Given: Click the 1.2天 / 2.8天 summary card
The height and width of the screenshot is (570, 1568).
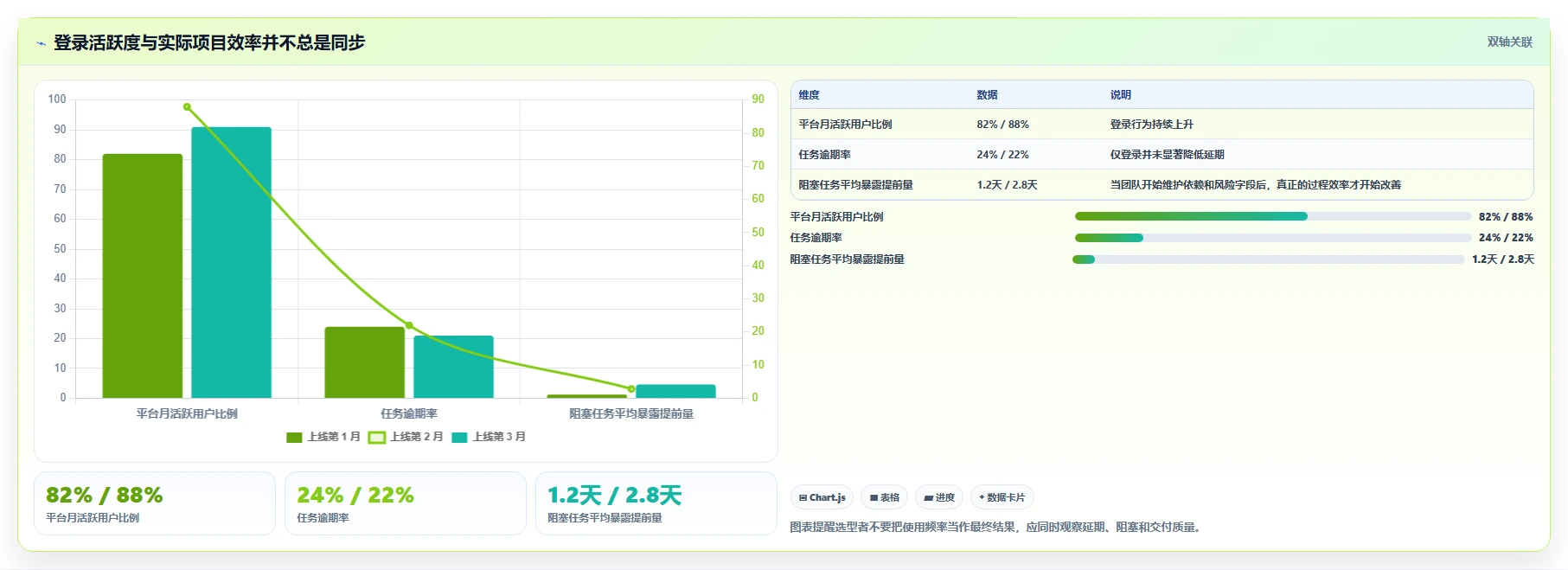Looking at the screenshot, I should [x=656, y=503].
